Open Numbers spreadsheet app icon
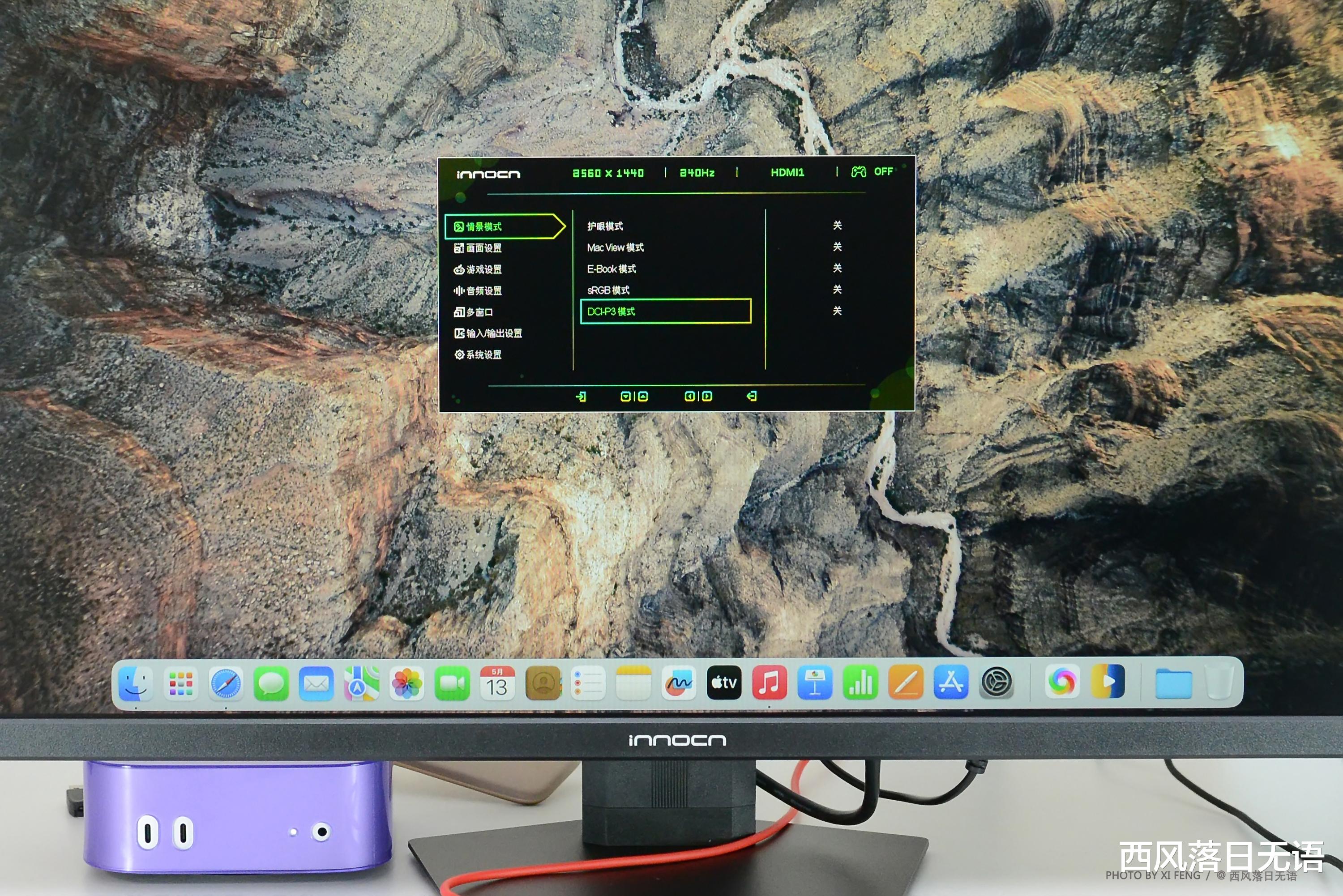This screenshot has height=896, width=1343. coord(860,683)
